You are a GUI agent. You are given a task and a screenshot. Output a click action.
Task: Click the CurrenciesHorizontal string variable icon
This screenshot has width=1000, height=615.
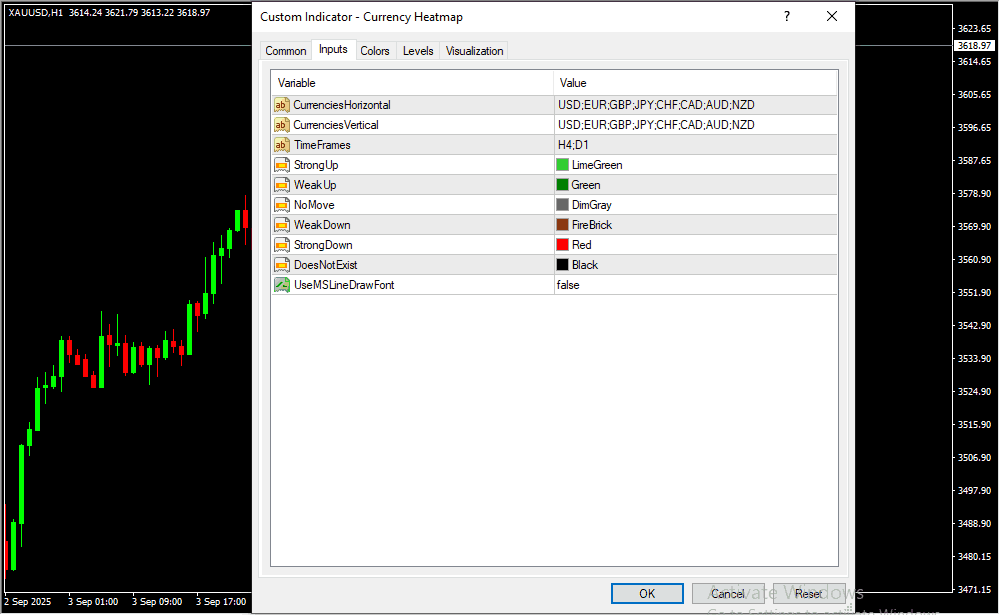point(282,105)
